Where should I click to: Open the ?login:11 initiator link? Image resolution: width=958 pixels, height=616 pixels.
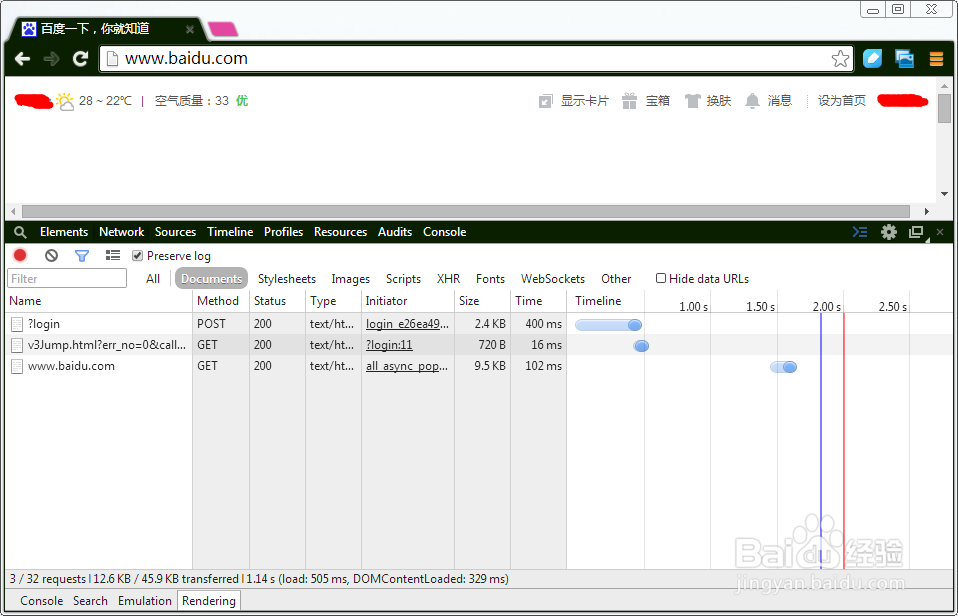click(389, 345)
